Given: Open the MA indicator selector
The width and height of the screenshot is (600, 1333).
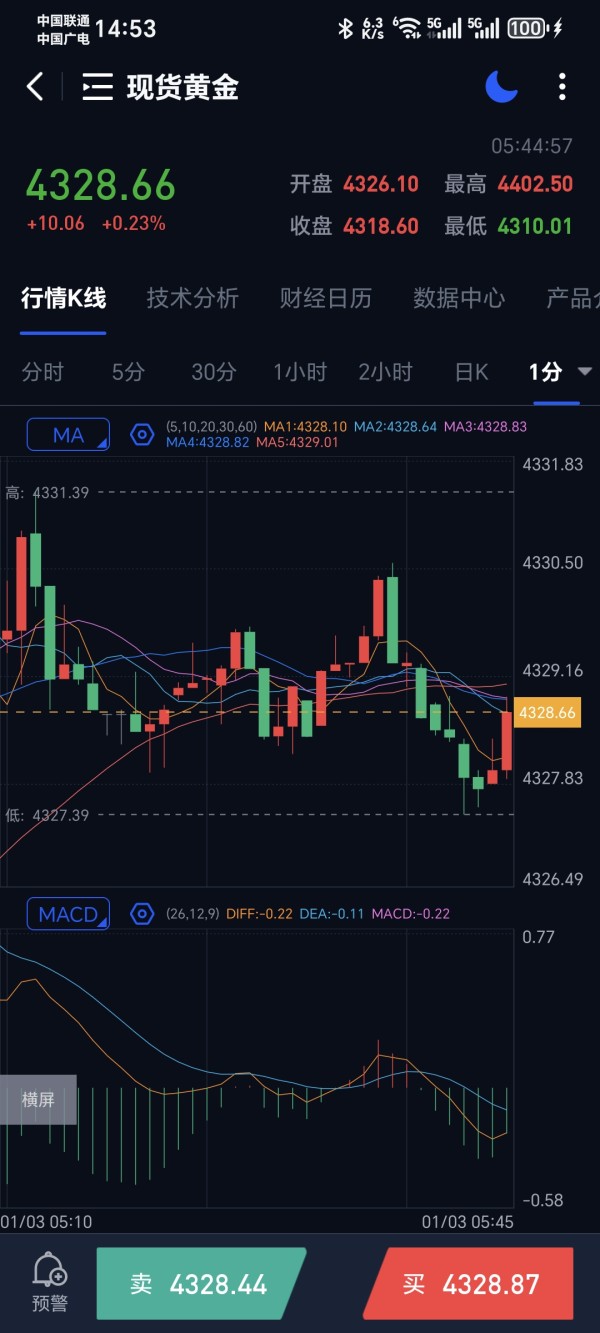Looking at the screenshot, I should click(x=68, y=435).
